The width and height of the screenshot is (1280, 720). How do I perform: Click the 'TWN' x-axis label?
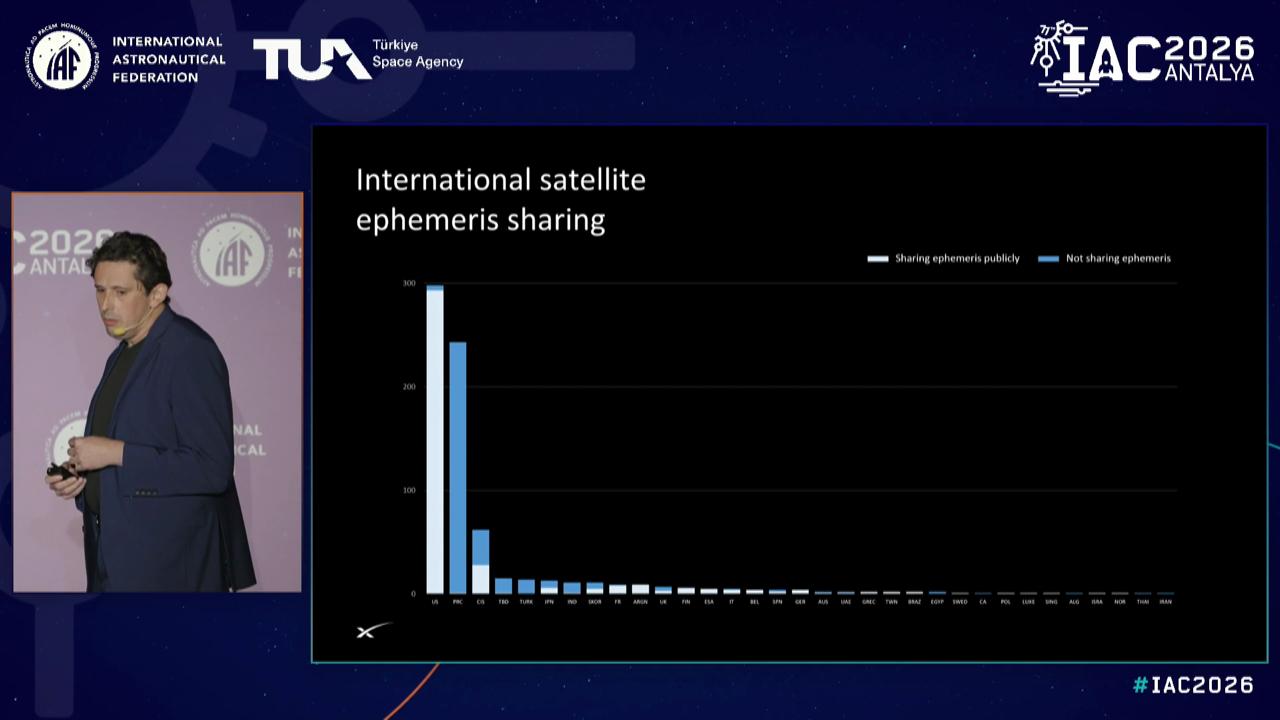tap(892, 602)
